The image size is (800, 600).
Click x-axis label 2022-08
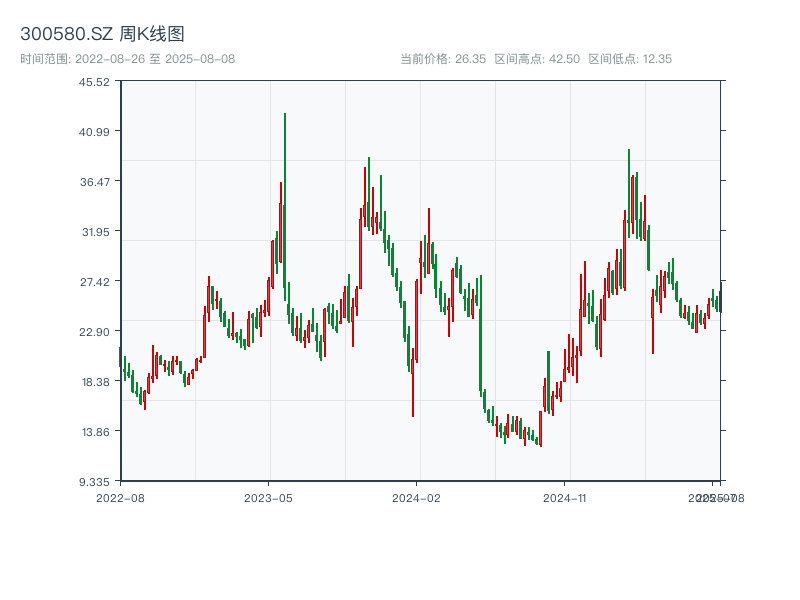[x=120, y=498]
